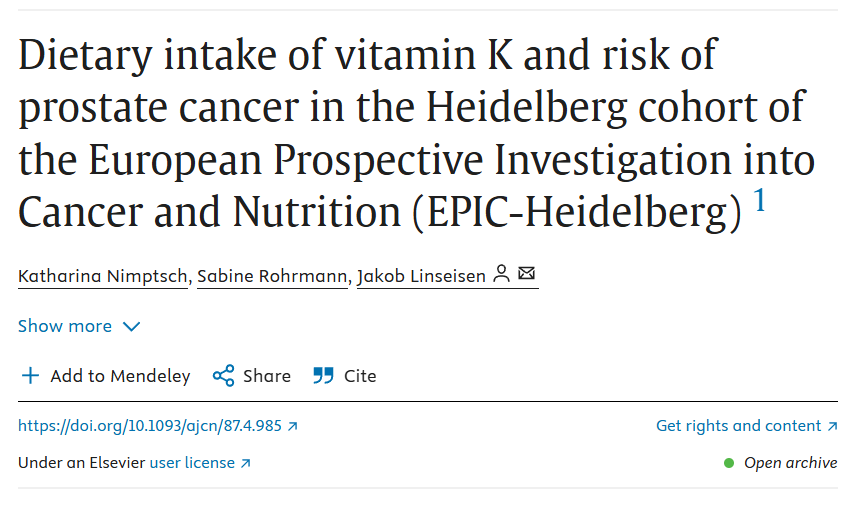861x506 pixels.
Task: Click the green Open archive dot
Action: pyautogui.click(x=729, y=463)
